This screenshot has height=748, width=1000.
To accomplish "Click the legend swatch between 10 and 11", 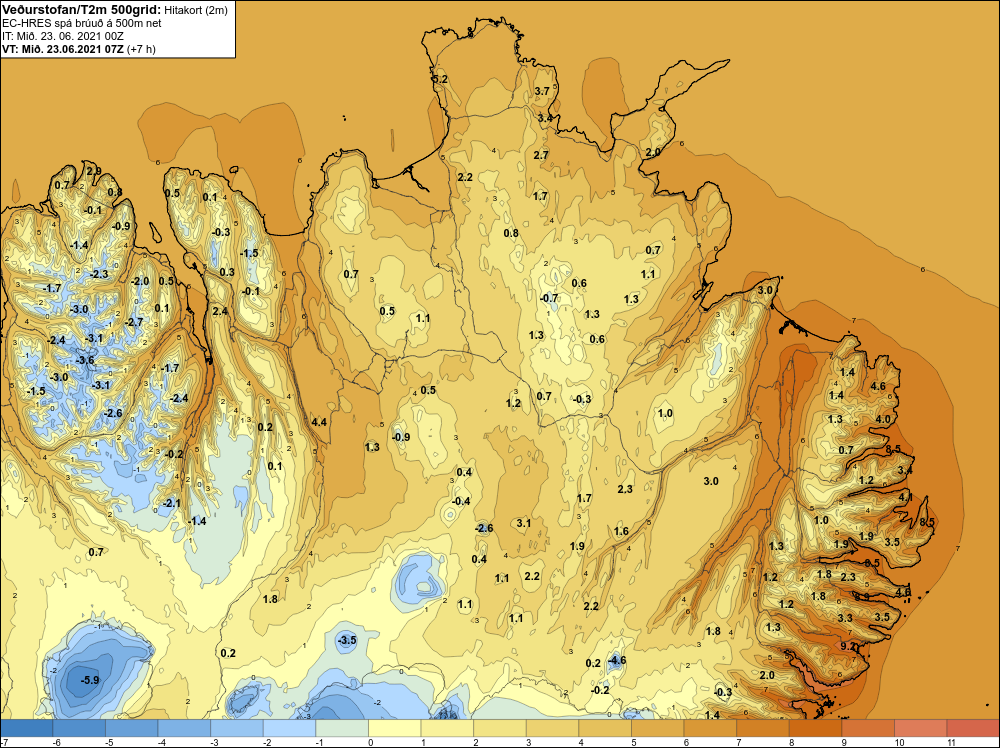I will click(921, 728).
